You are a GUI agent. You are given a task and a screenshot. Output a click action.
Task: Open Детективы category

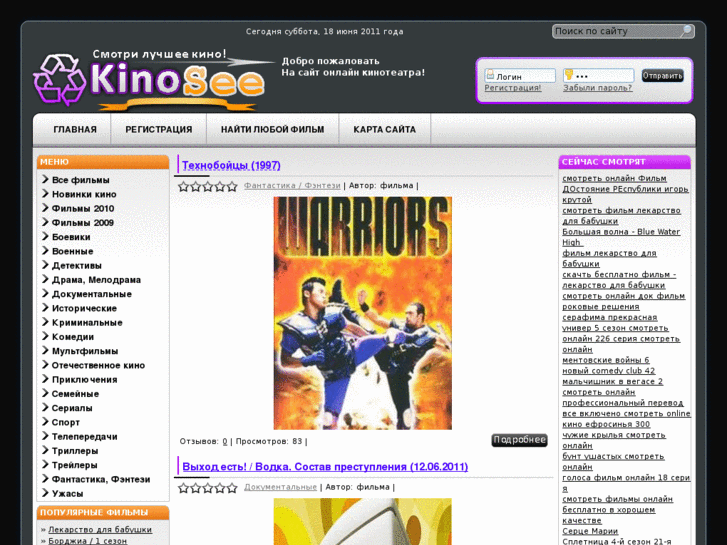(x=77, y=266)
